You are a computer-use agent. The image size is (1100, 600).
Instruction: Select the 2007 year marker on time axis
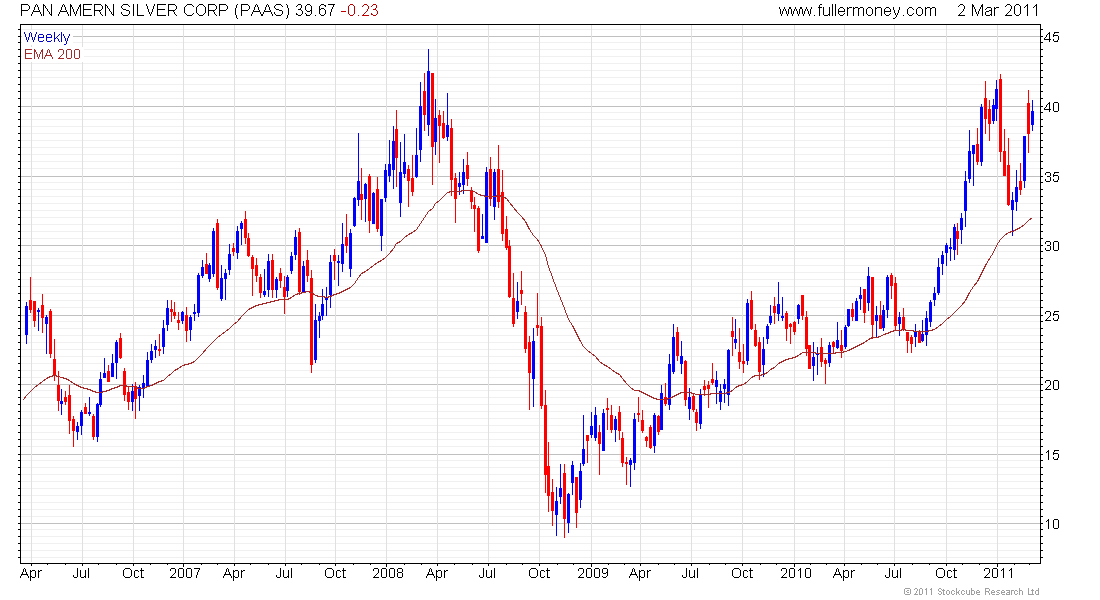coord(185,573)
